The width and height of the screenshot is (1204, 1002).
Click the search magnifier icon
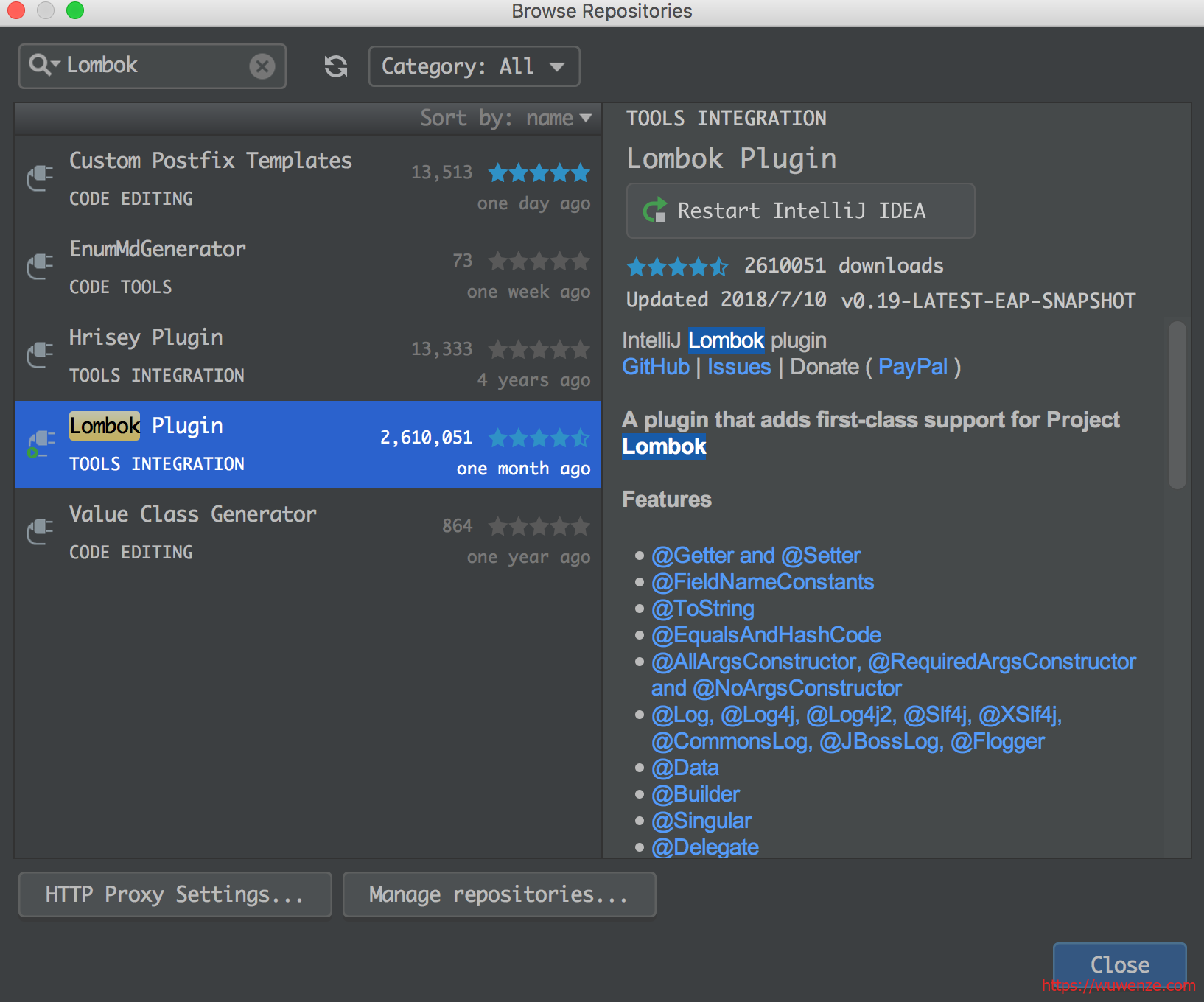click(x=39, y=65)
